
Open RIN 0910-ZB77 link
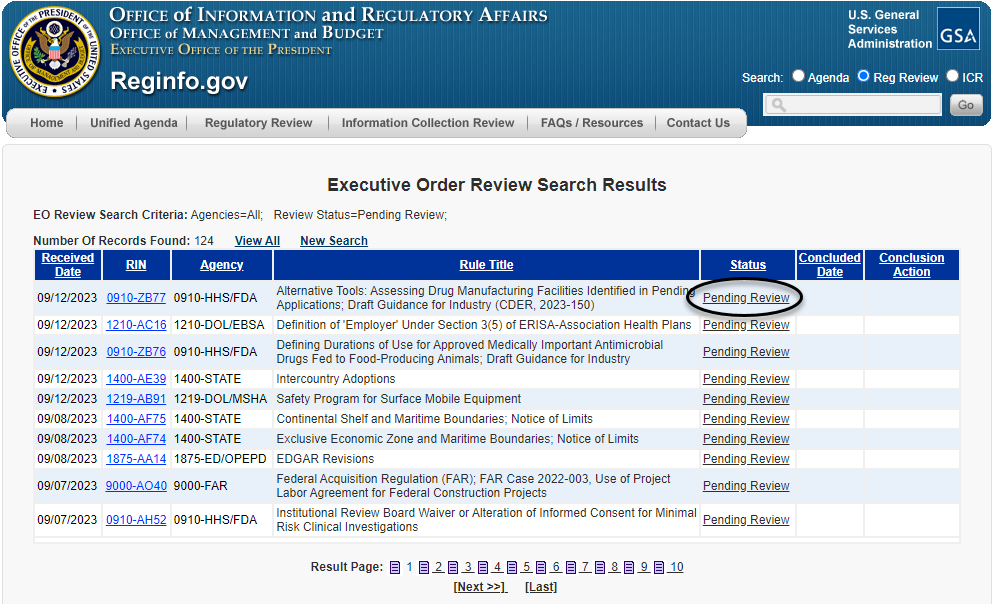pos(136,298)
